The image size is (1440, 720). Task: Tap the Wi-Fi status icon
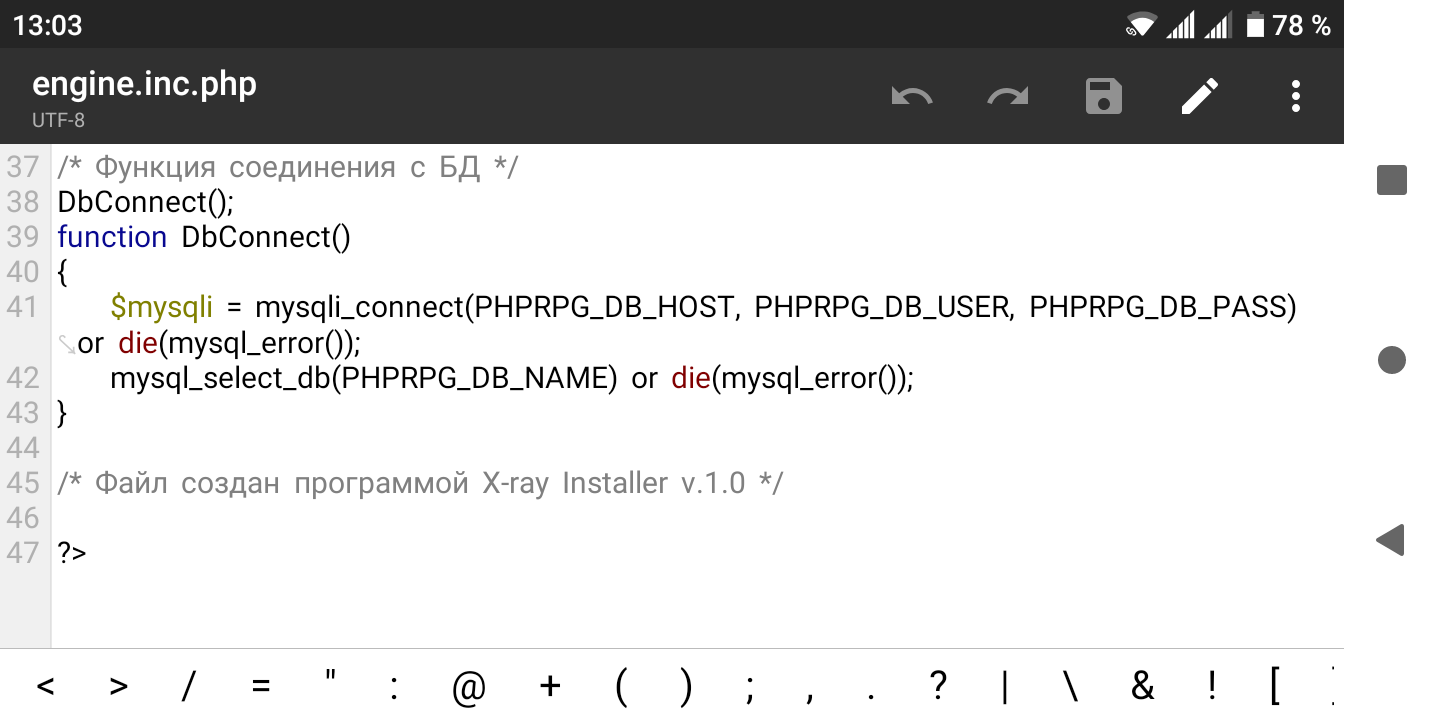(1141, 25)
